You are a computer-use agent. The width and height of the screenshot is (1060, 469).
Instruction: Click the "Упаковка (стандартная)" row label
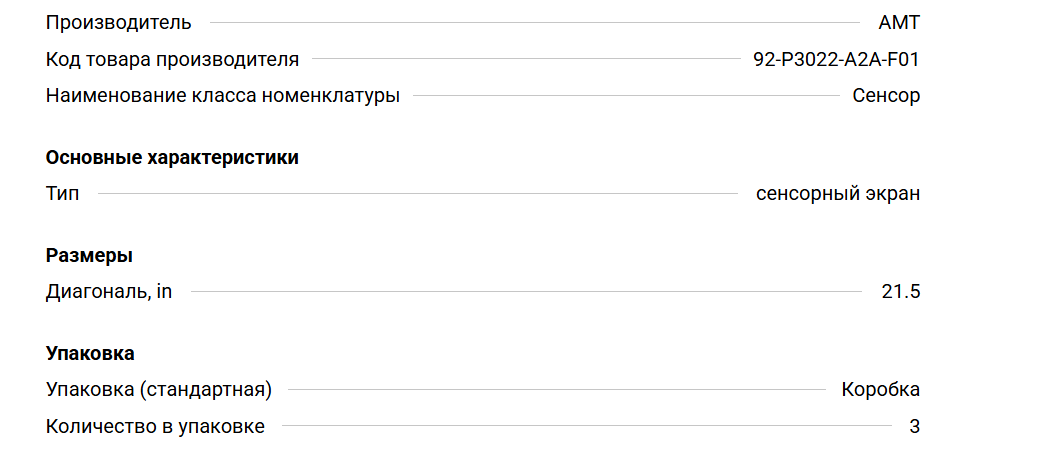pos(159,390)
